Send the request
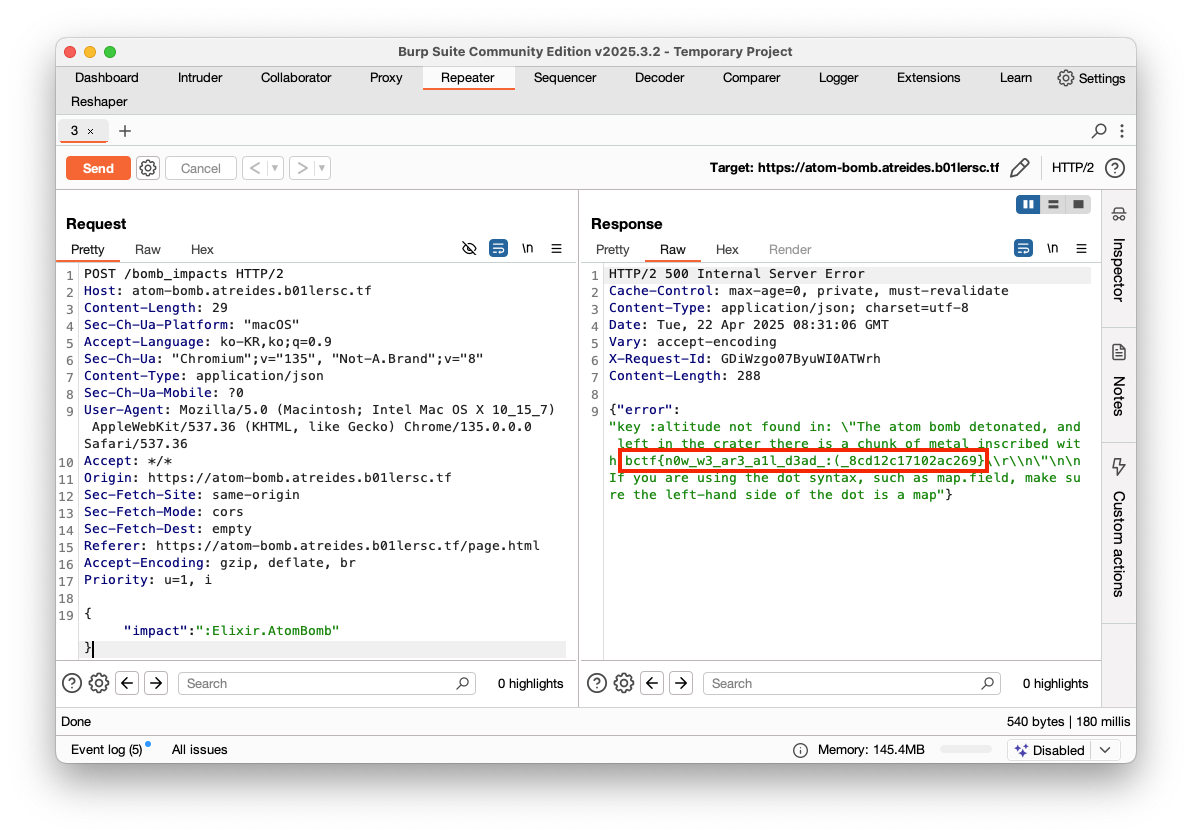The width and height of the screenshot is (1192, 837). (98, 168)
